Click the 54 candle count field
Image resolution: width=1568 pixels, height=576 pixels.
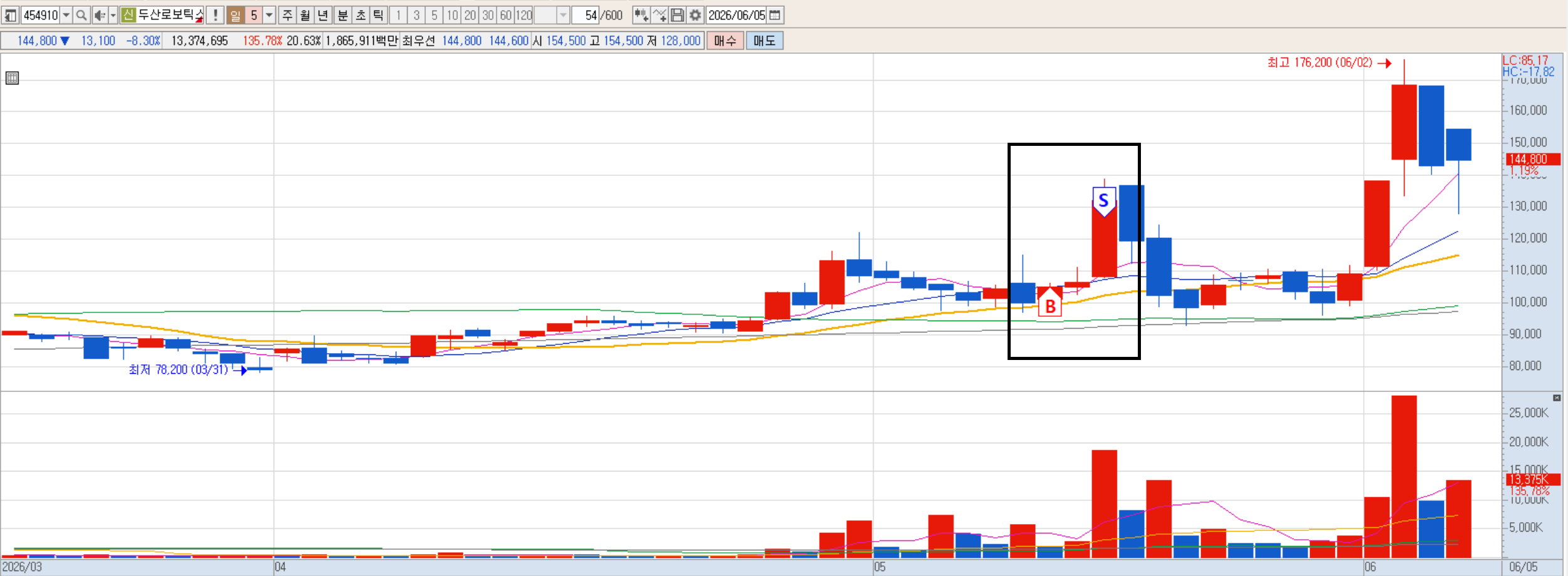click(587, 15)
